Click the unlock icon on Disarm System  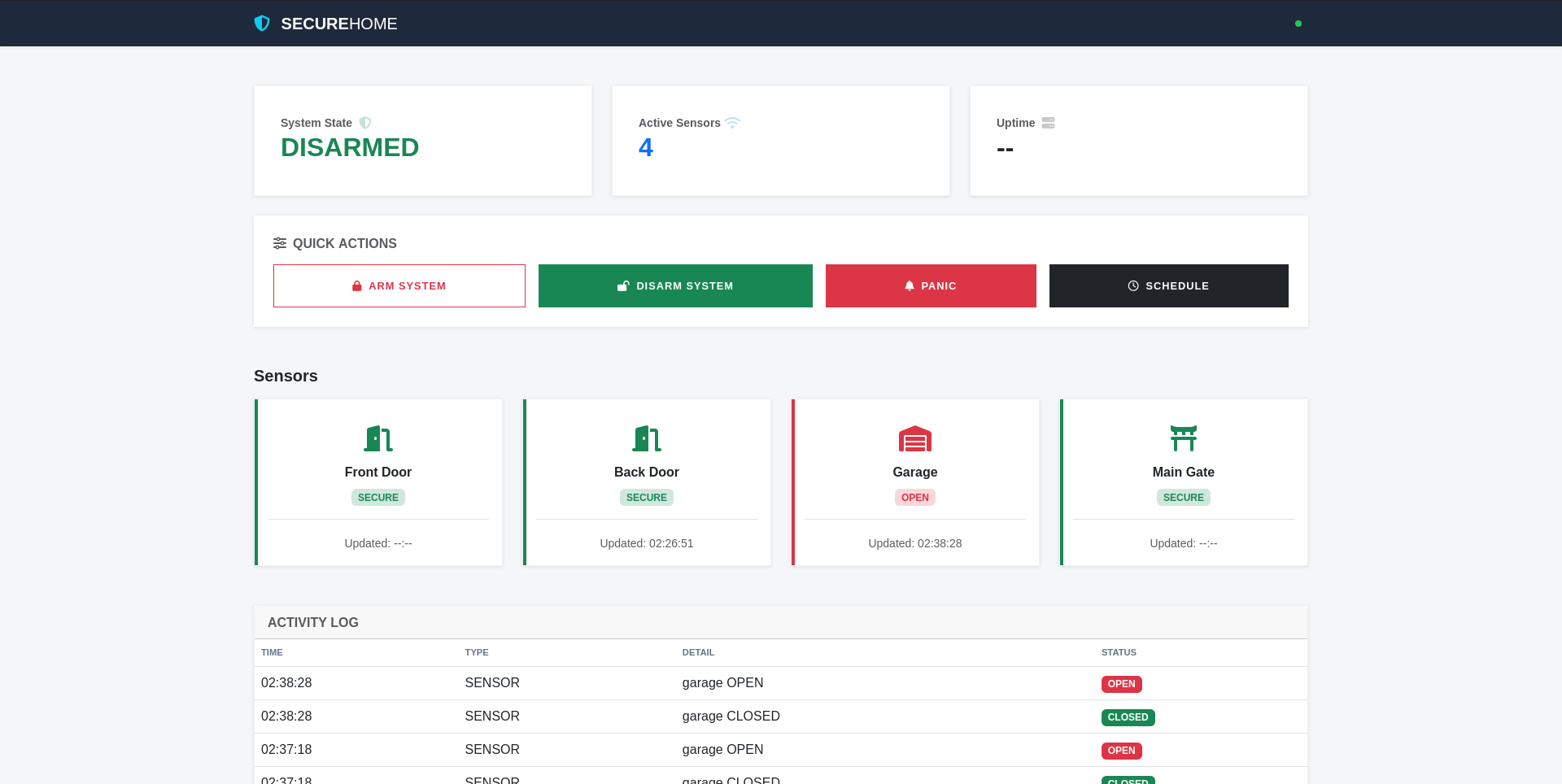point(623,285)
